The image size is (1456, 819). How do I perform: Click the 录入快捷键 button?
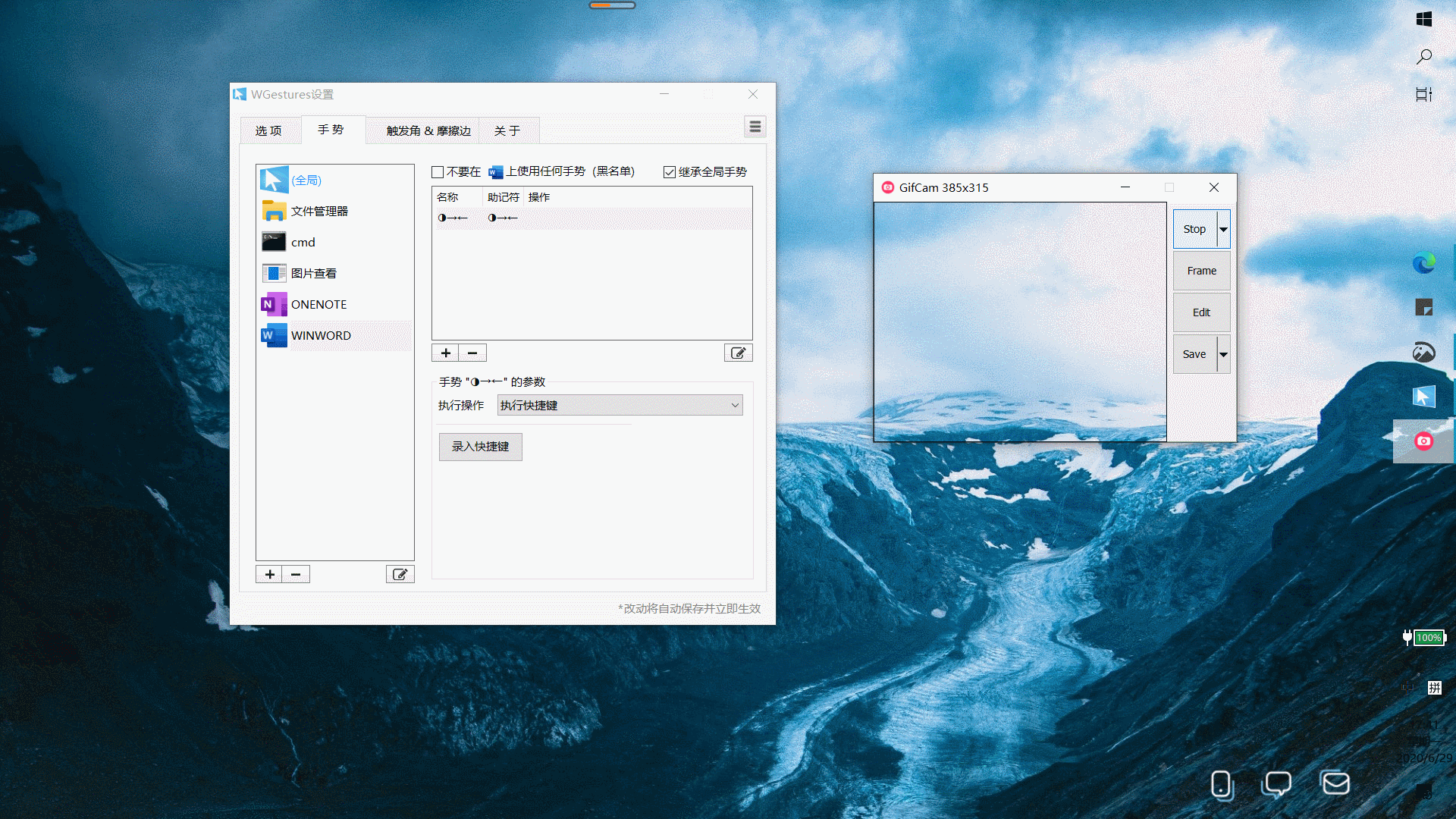tap(480, 446)
